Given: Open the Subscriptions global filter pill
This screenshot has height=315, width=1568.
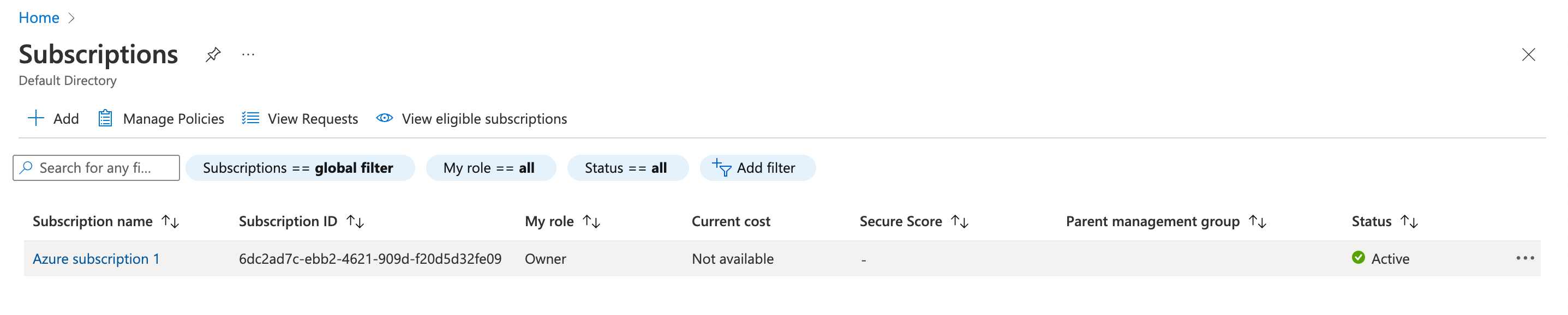Looking at the screenshot, I should (300, 168).
